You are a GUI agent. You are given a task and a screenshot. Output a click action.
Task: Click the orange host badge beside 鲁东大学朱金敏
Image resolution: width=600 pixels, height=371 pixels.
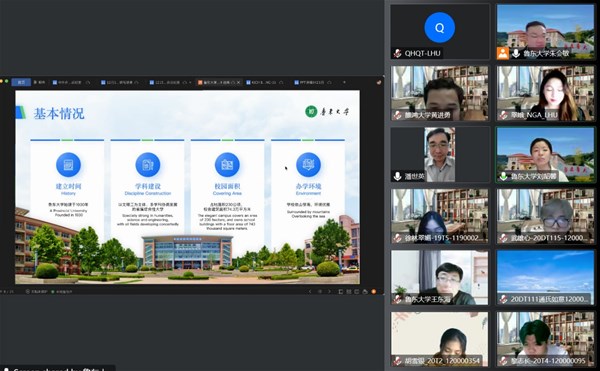tap(503, 53)
